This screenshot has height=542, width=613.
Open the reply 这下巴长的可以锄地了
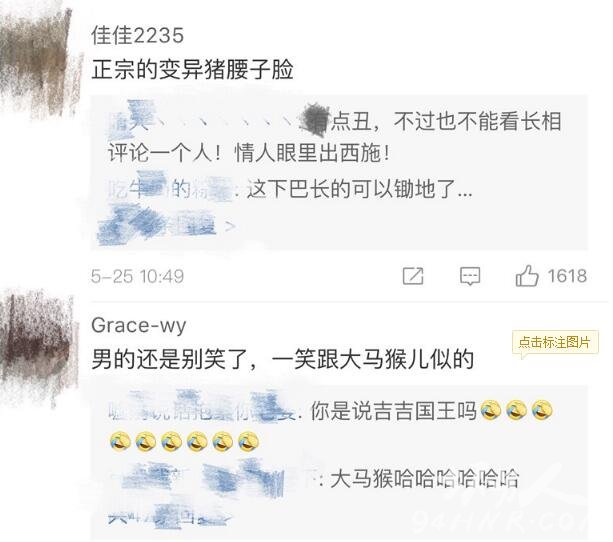(x=360, y=189)
